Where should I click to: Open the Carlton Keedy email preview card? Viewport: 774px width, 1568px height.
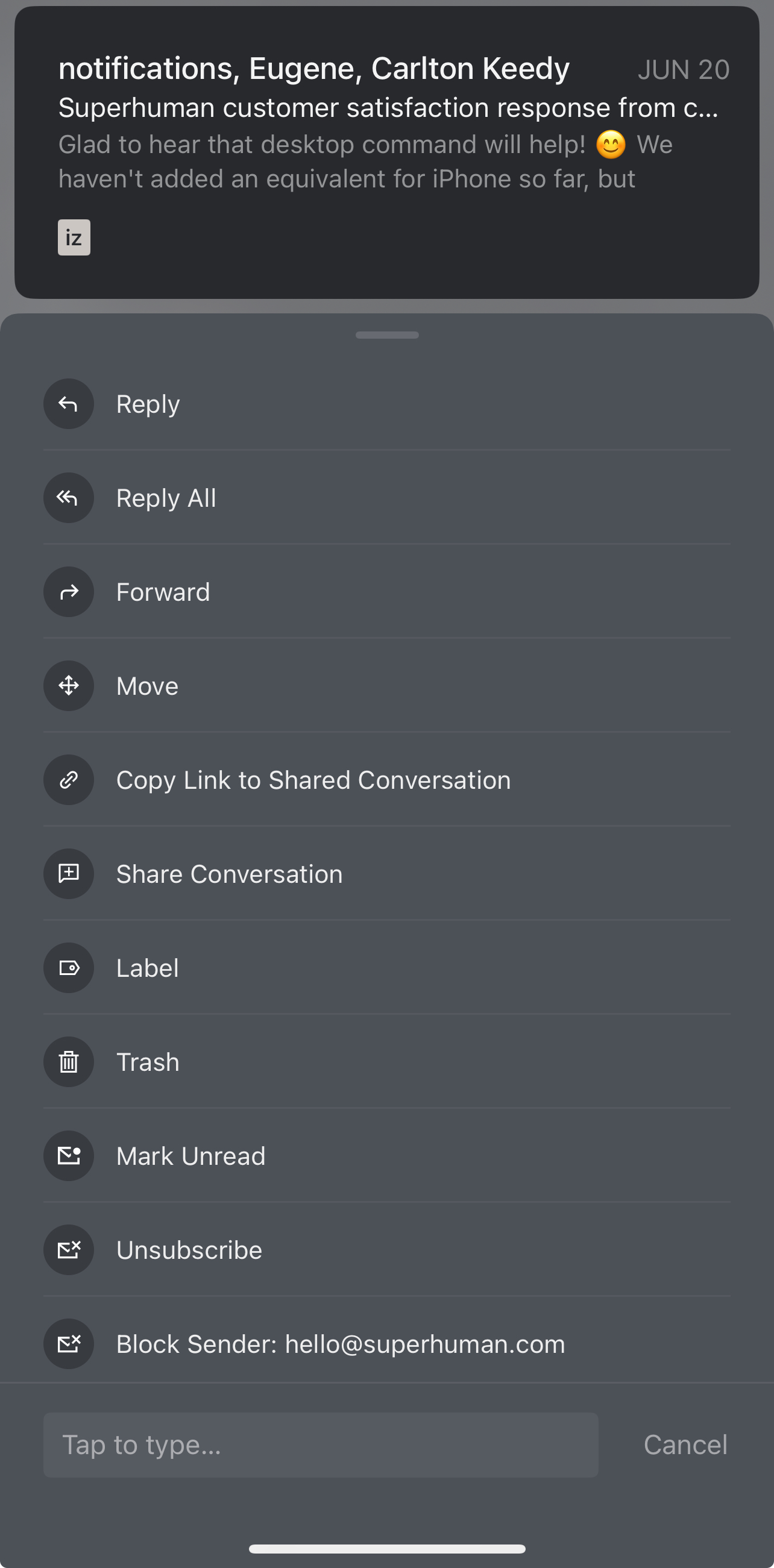(x=386, y=152)
